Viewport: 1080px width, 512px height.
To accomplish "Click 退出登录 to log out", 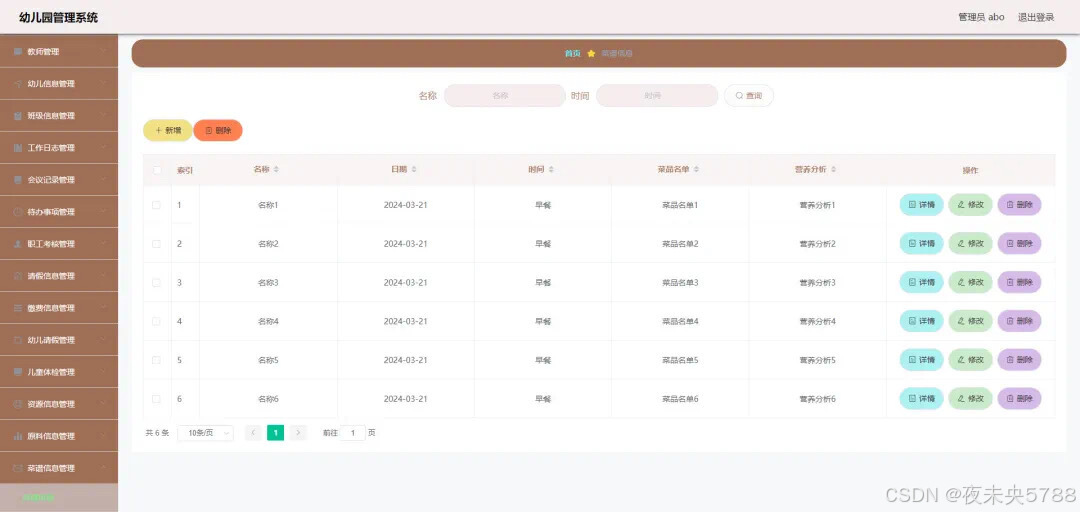I will tap(1036, 17).
